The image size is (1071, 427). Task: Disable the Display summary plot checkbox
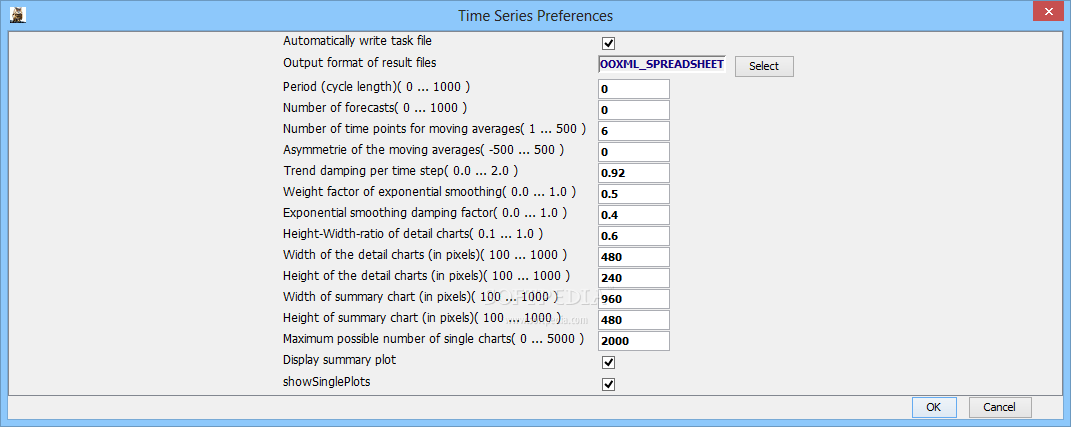pos(608,362)
